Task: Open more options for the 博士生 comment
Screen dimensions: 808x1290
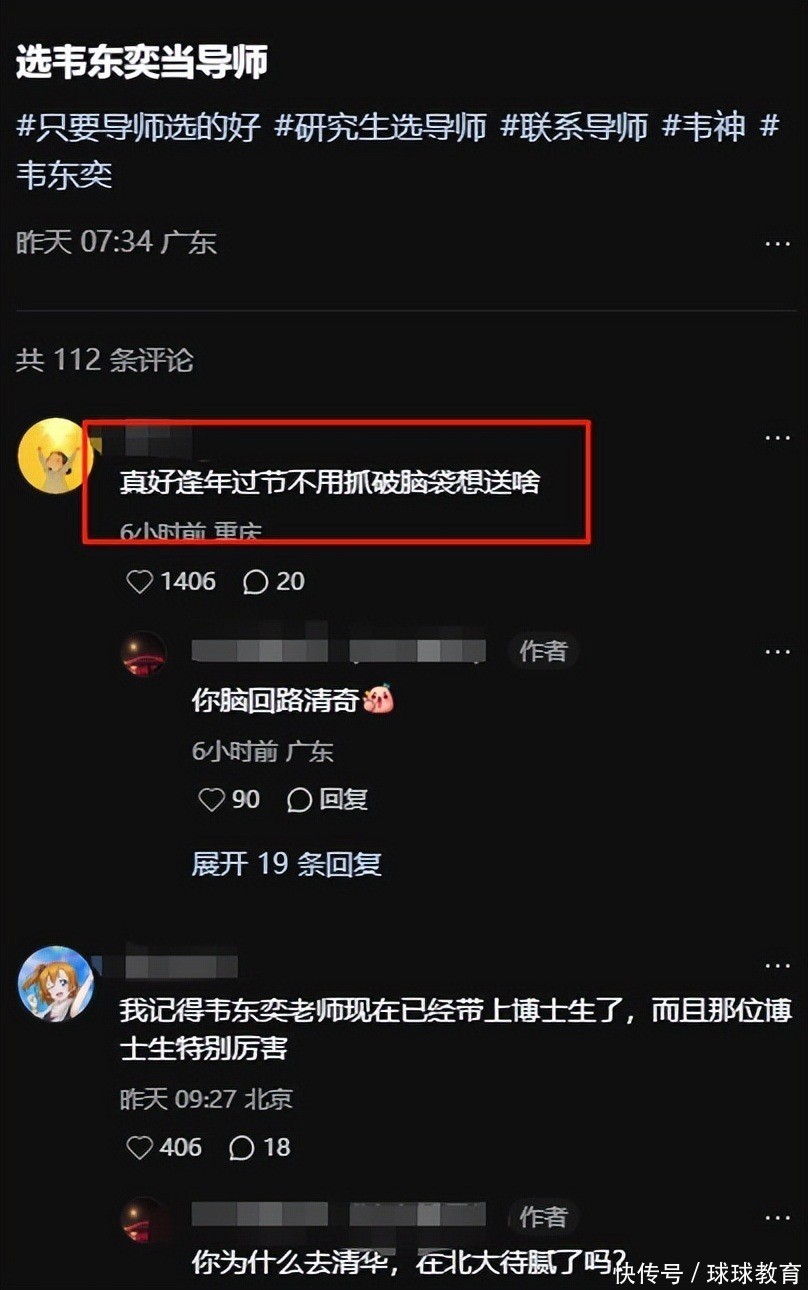Action: coord(778,966)
